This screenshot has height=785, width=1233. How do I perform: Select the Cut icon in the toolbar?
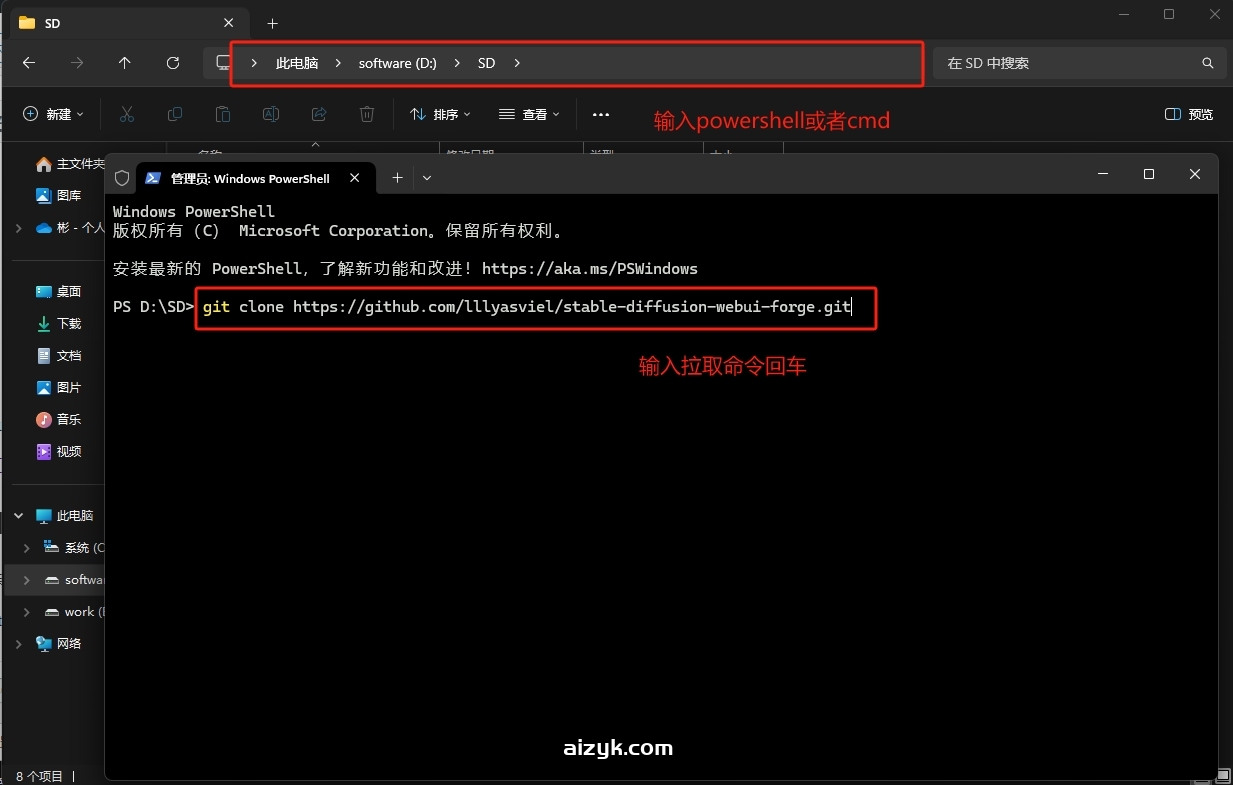click(x=127, y=114)
